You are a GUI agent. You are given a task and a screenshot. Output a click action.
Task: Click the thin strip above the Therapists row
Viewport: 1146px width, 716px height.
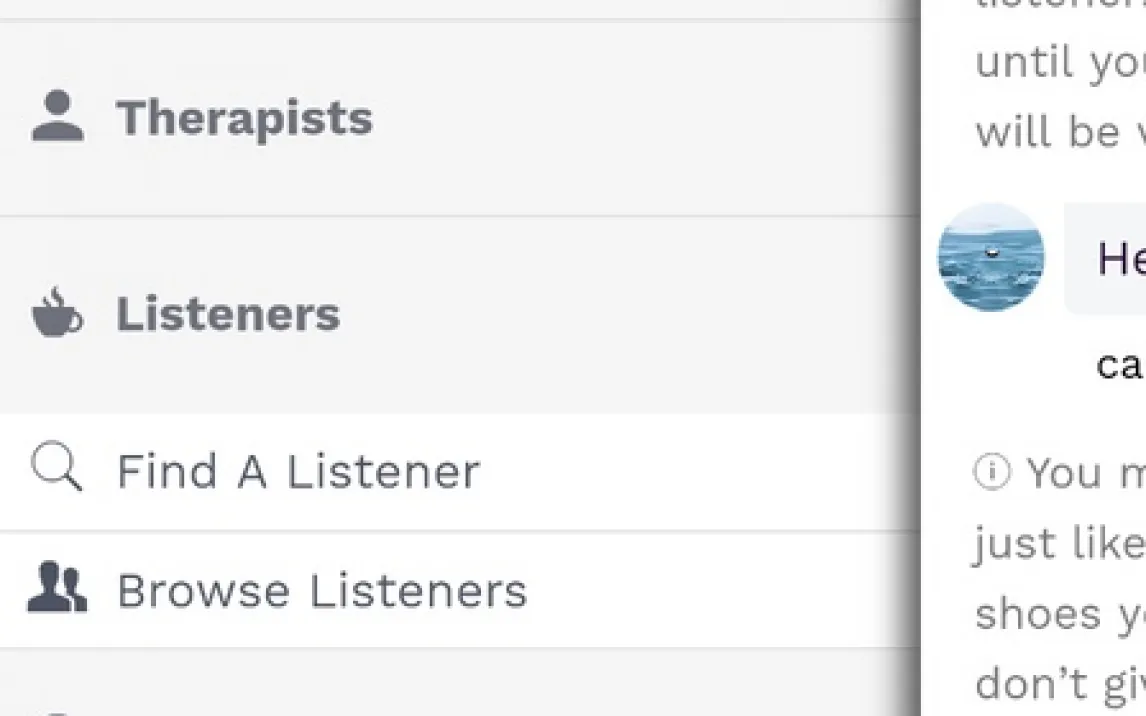pos(460,9)
